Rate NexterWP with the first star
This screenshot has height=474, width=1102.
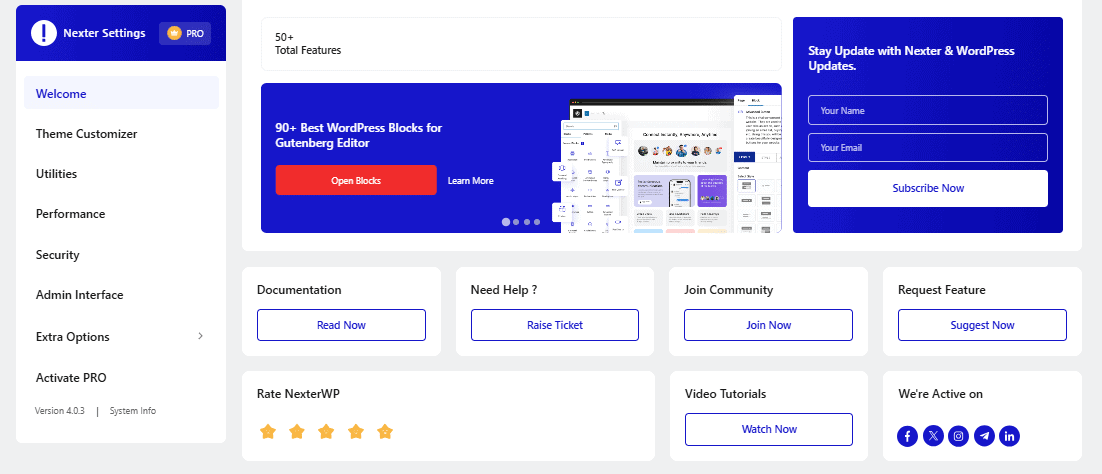coord(267,431)
